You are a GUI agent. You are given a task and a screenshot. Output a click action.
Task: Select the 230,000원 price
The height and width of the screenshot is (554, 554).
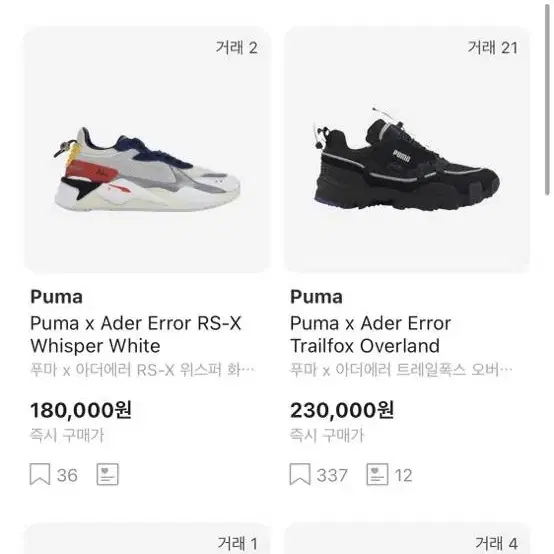tap(342, 410)
